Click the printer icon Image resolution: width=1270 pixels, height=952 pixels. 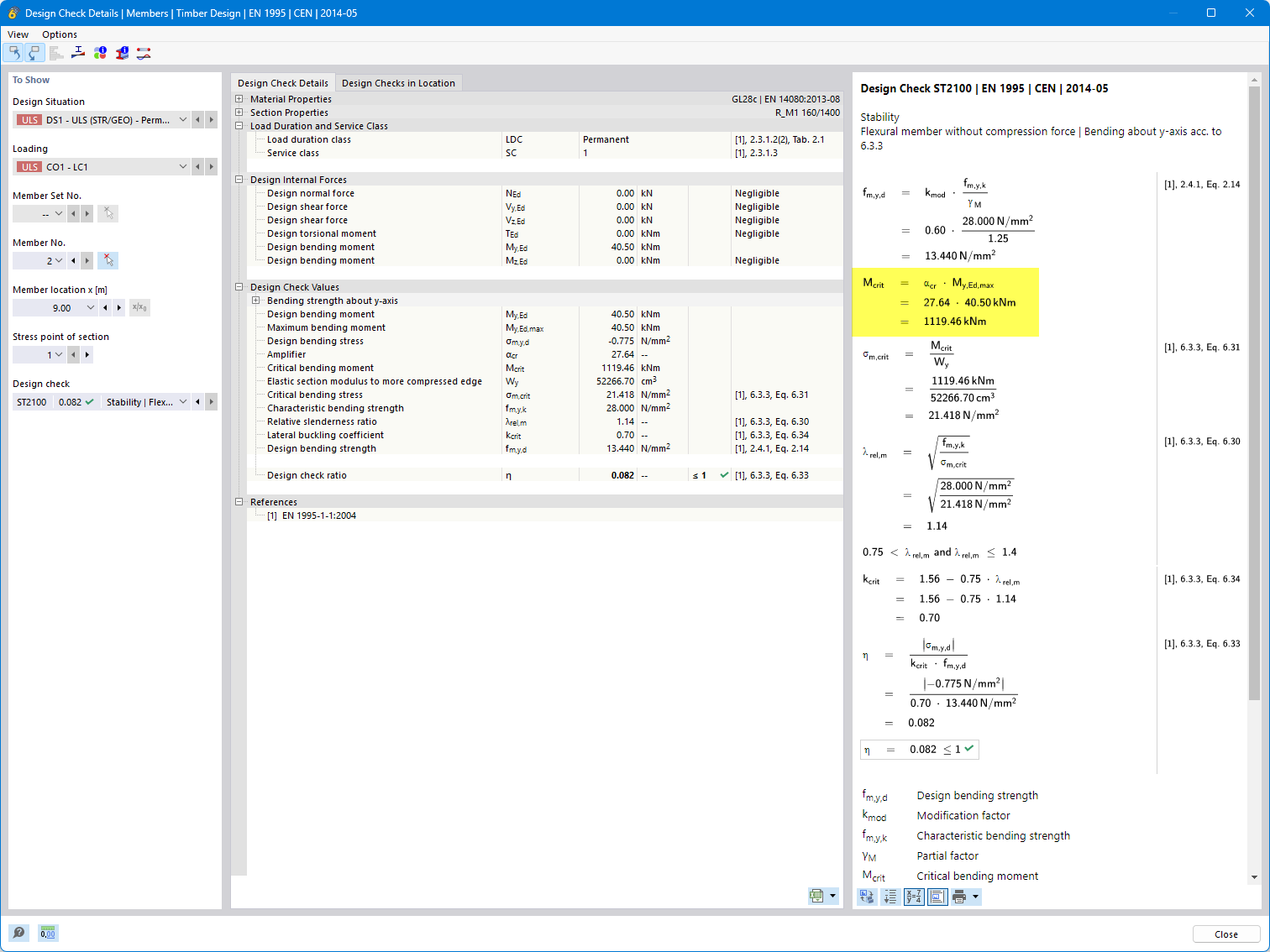click(x=959, y=897)
